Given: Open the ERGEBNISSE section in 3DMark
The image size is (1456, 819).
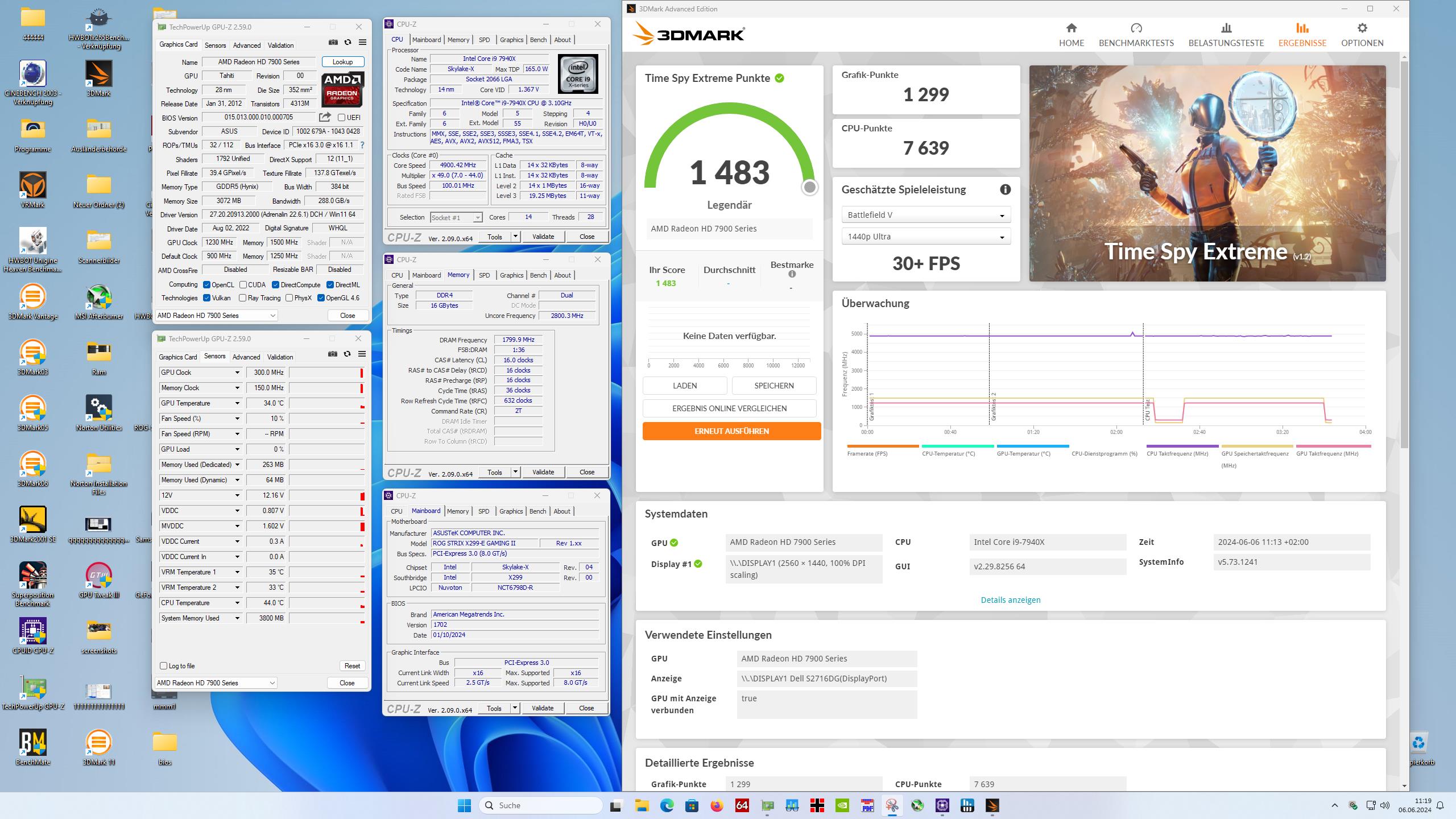Looking at the screenshot, I should 1302,35.
